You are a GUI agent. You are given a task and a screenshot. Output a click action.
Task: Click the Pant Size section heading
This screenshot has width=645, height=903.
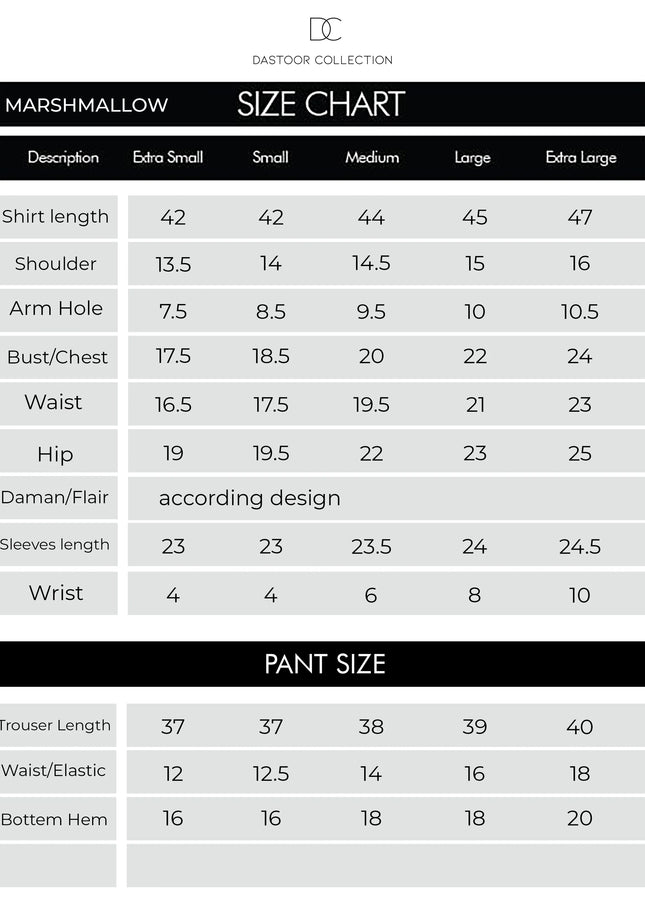coord(324,664)
